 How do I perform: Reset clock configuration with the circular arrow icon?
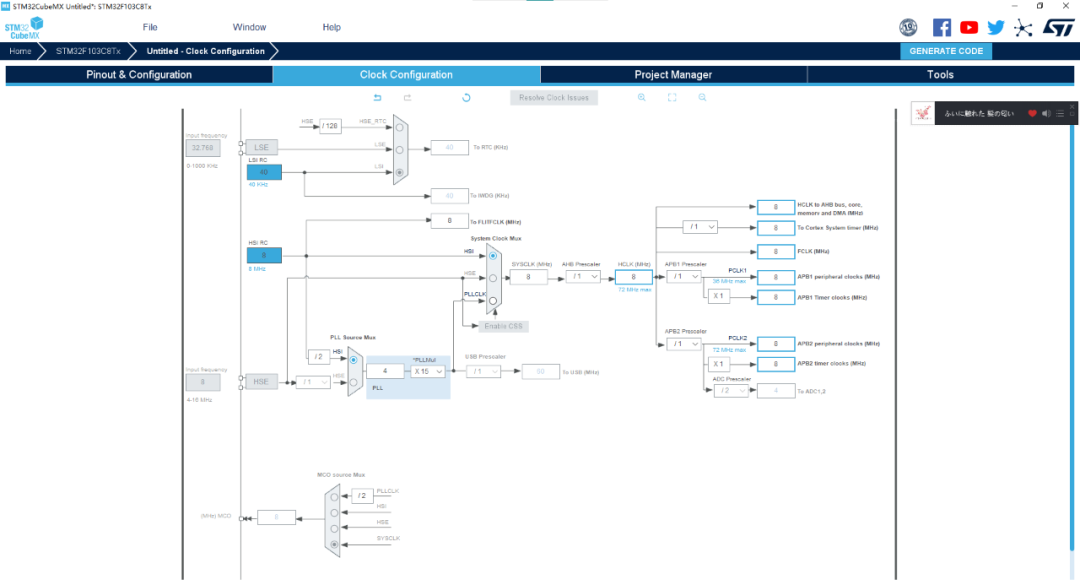click(x=466, y=98)
